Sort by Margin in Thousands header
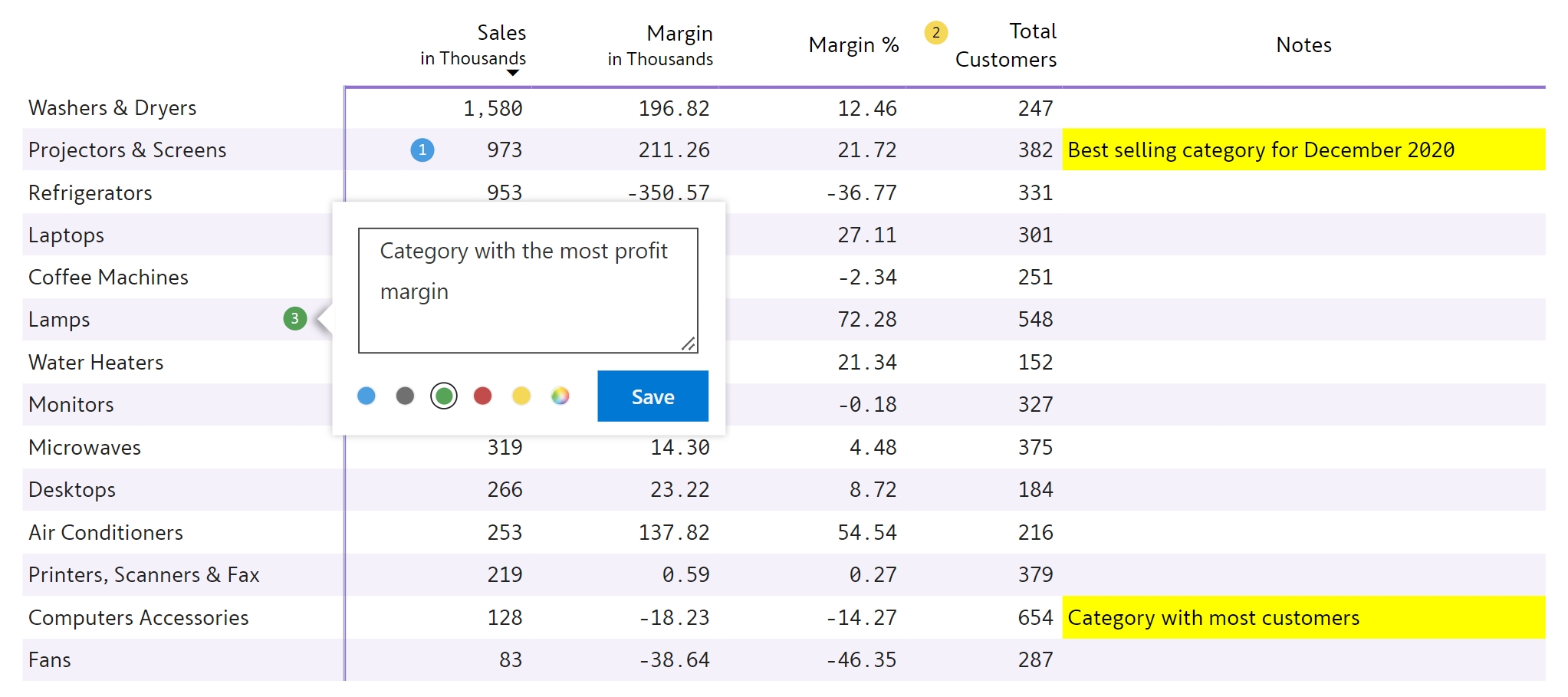Viewport: 1568px width, 697px height. (660, 45)
